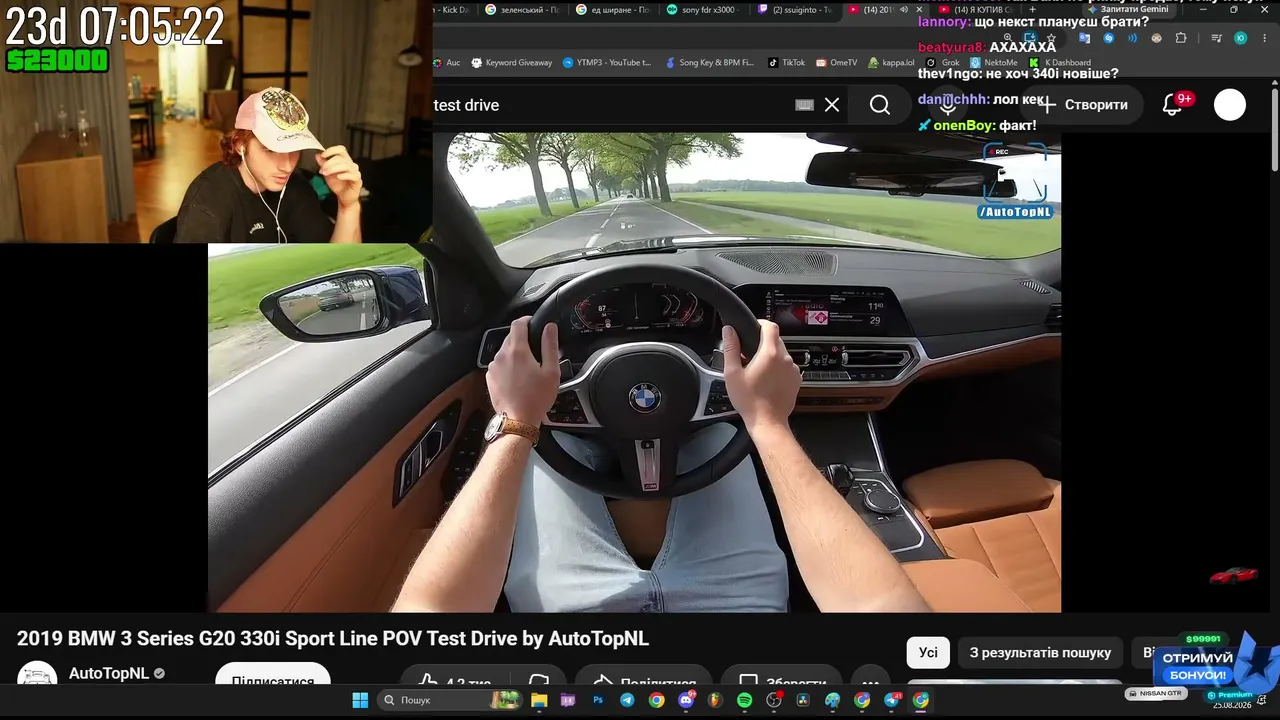
Task: Switch to the зеленський Google tab
Action: [521, 10]
